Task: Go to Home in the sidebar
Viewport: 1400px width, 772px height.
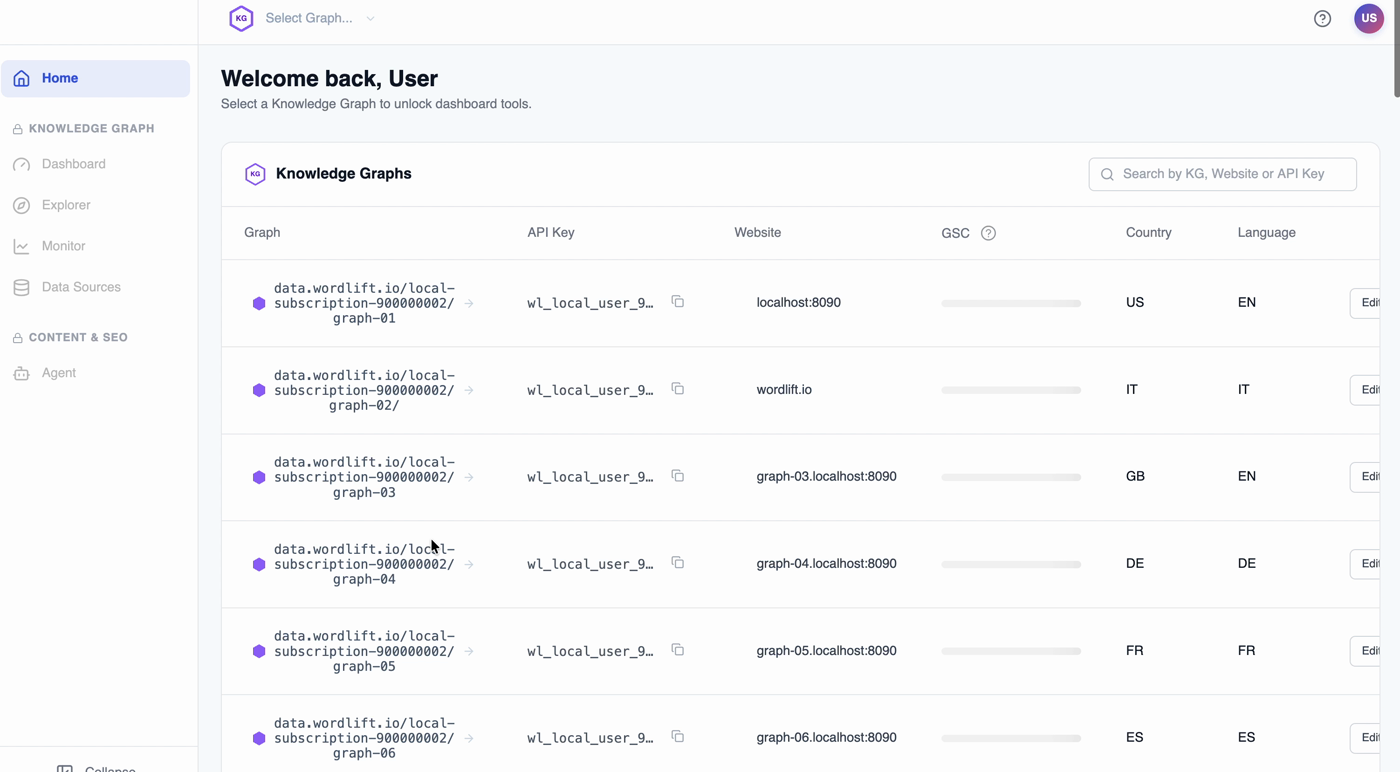Action: [96, 78]
